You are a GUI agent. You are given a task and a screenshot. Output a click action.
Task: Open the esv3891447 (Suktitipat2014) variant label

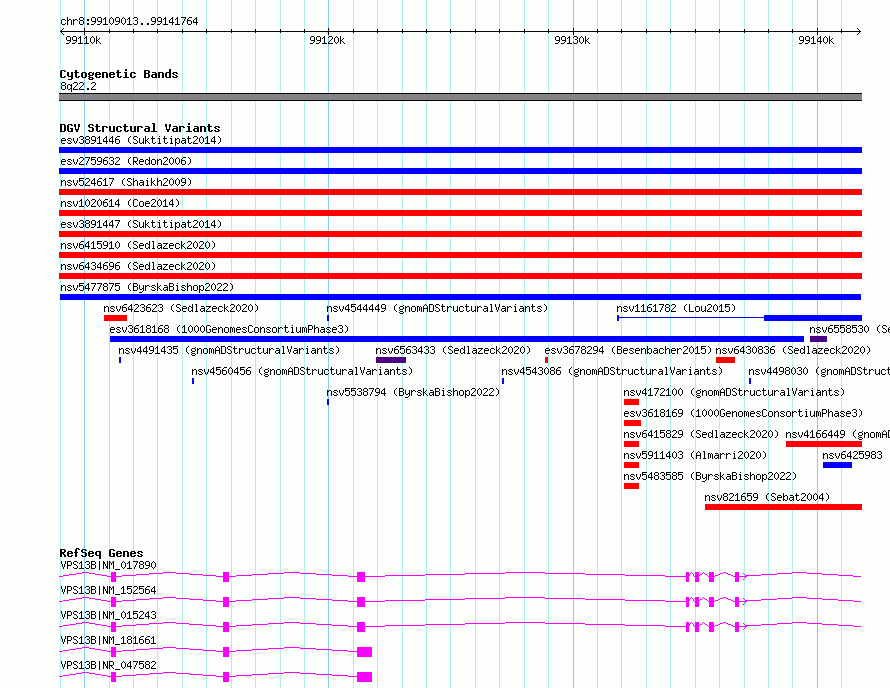pyautogui.click(x=141, y=224)
